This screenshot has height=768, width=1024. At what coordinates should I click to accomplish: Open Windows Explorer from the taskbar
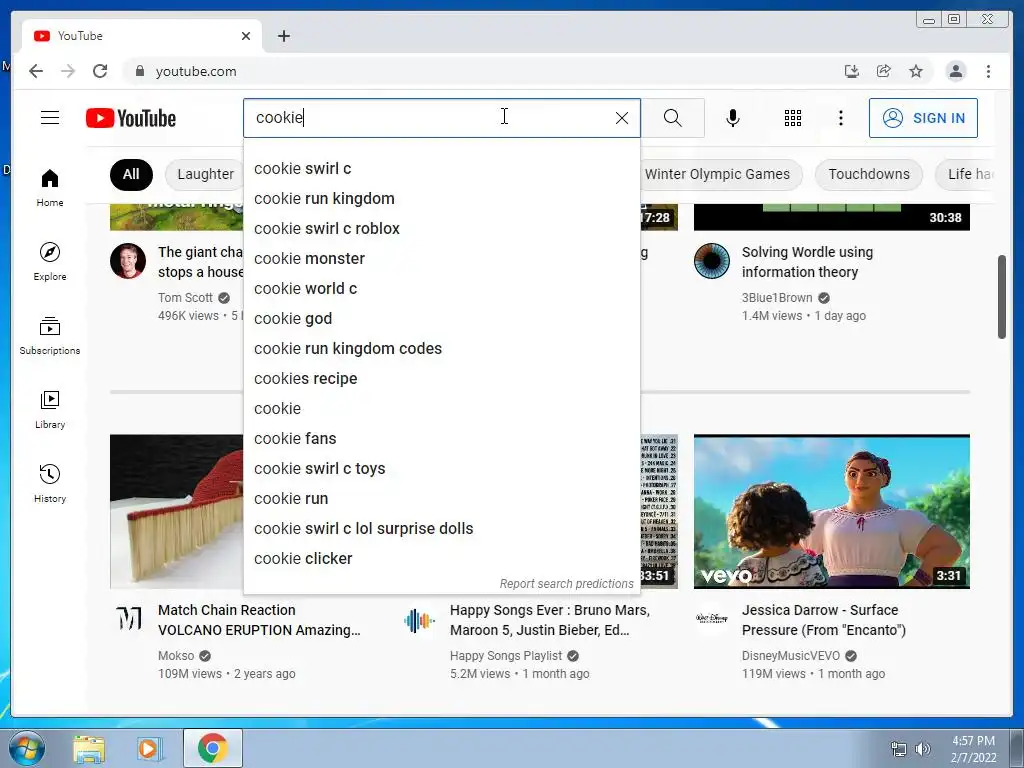[x=89, y=749]
